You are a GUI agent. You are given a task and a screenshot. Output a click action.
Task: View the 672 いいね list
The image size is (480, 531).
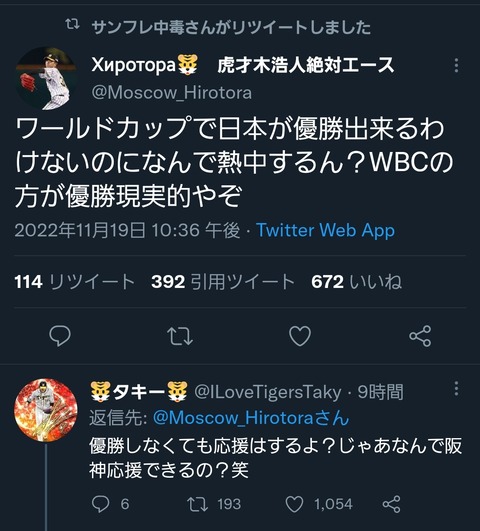(356, 281)
